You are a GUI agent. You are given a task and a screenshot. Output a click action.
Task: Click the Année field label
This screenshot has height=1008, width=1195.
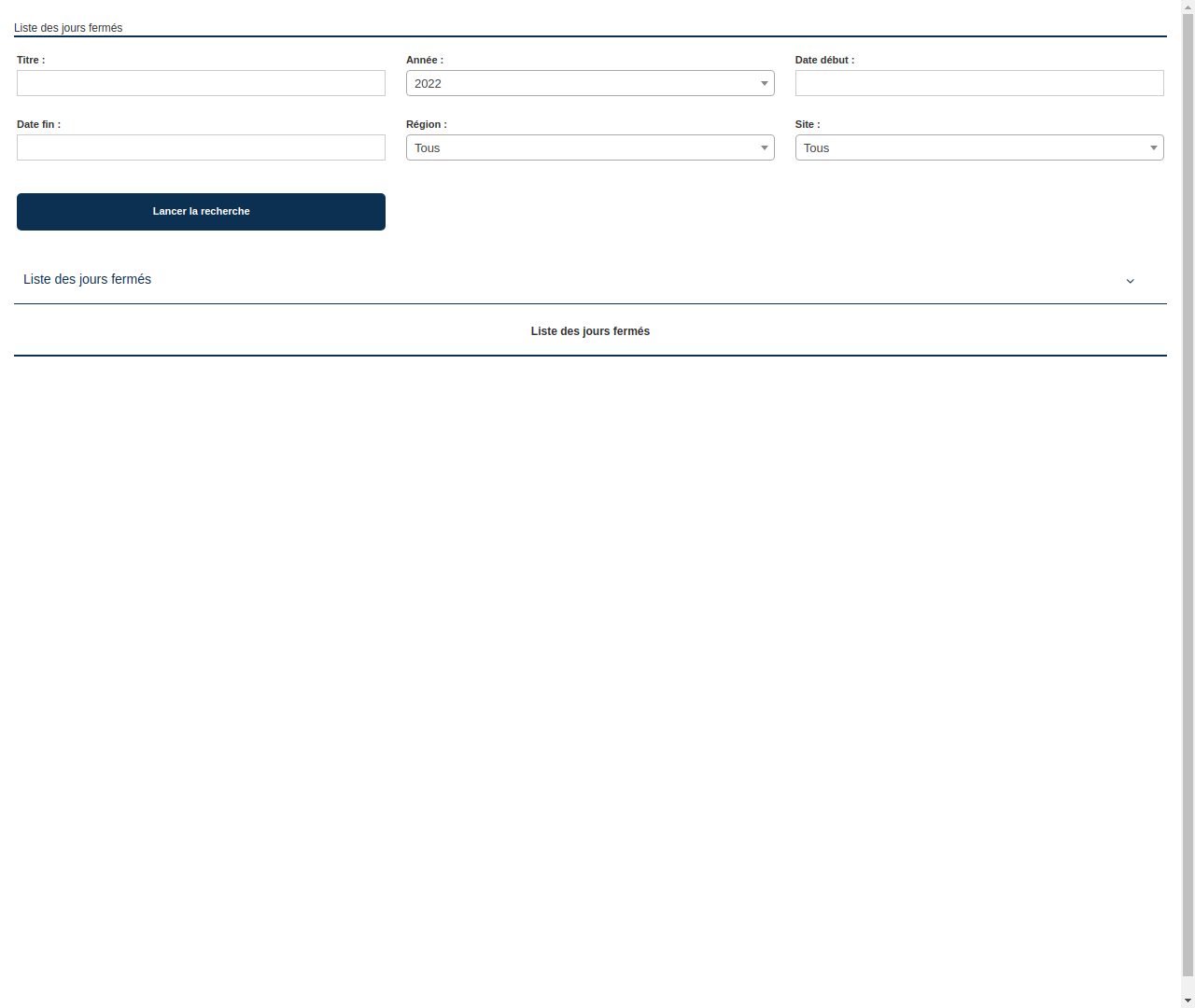tap(425, 60)
